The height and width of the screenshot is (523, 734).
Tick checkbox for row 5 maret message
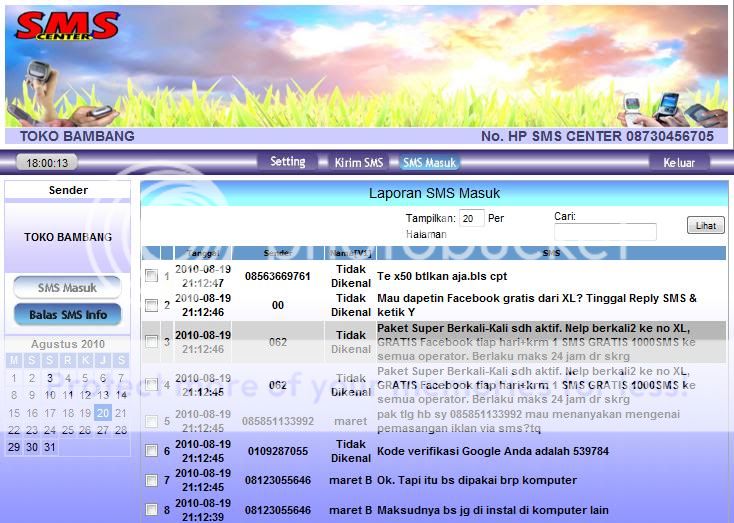click(151, 421)
